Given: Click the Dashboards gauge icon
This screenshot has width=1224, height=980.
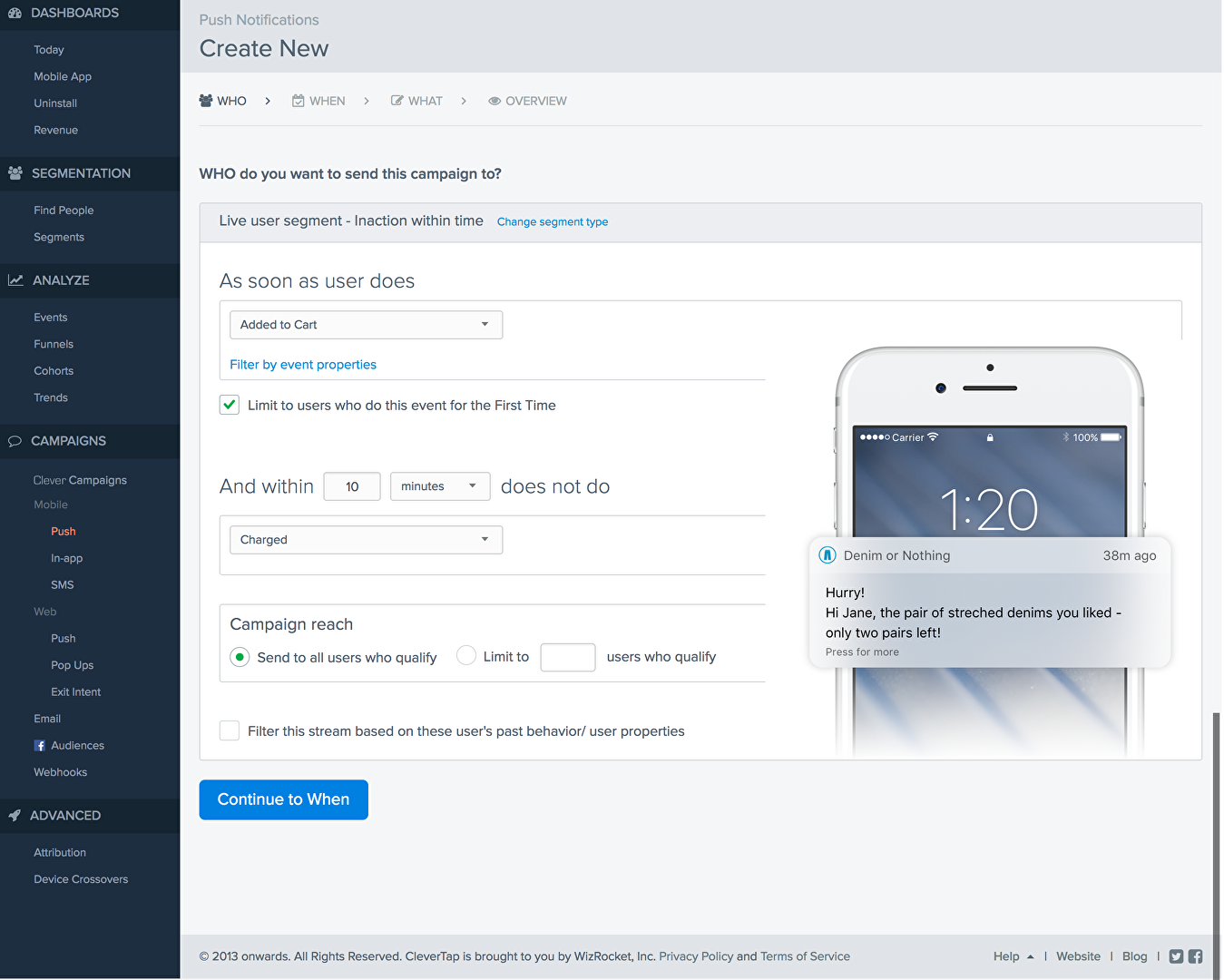Looking at the screenshot, I should tap(15, 13).
